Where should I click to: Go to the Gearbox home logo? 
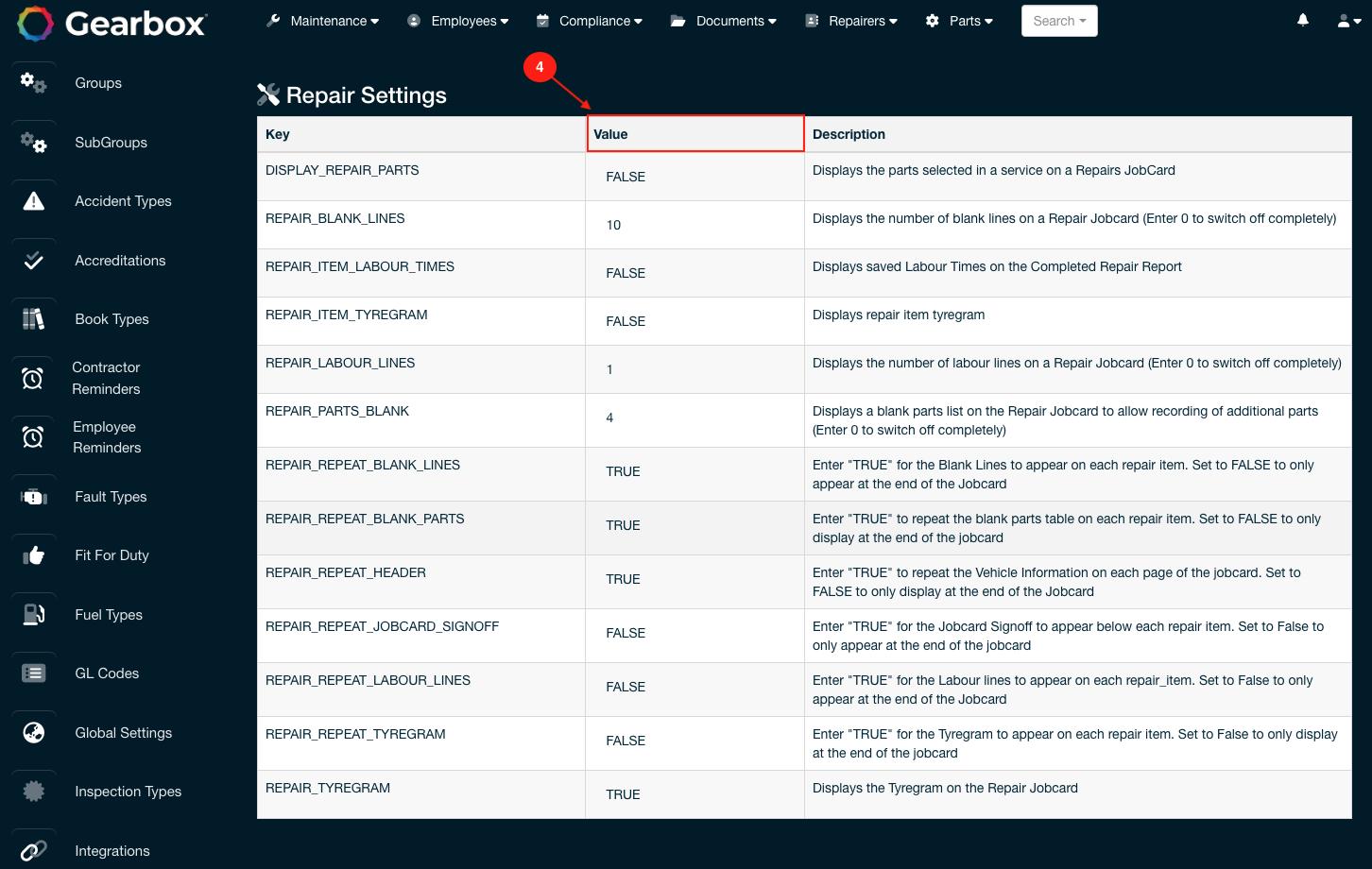point(111,26)
